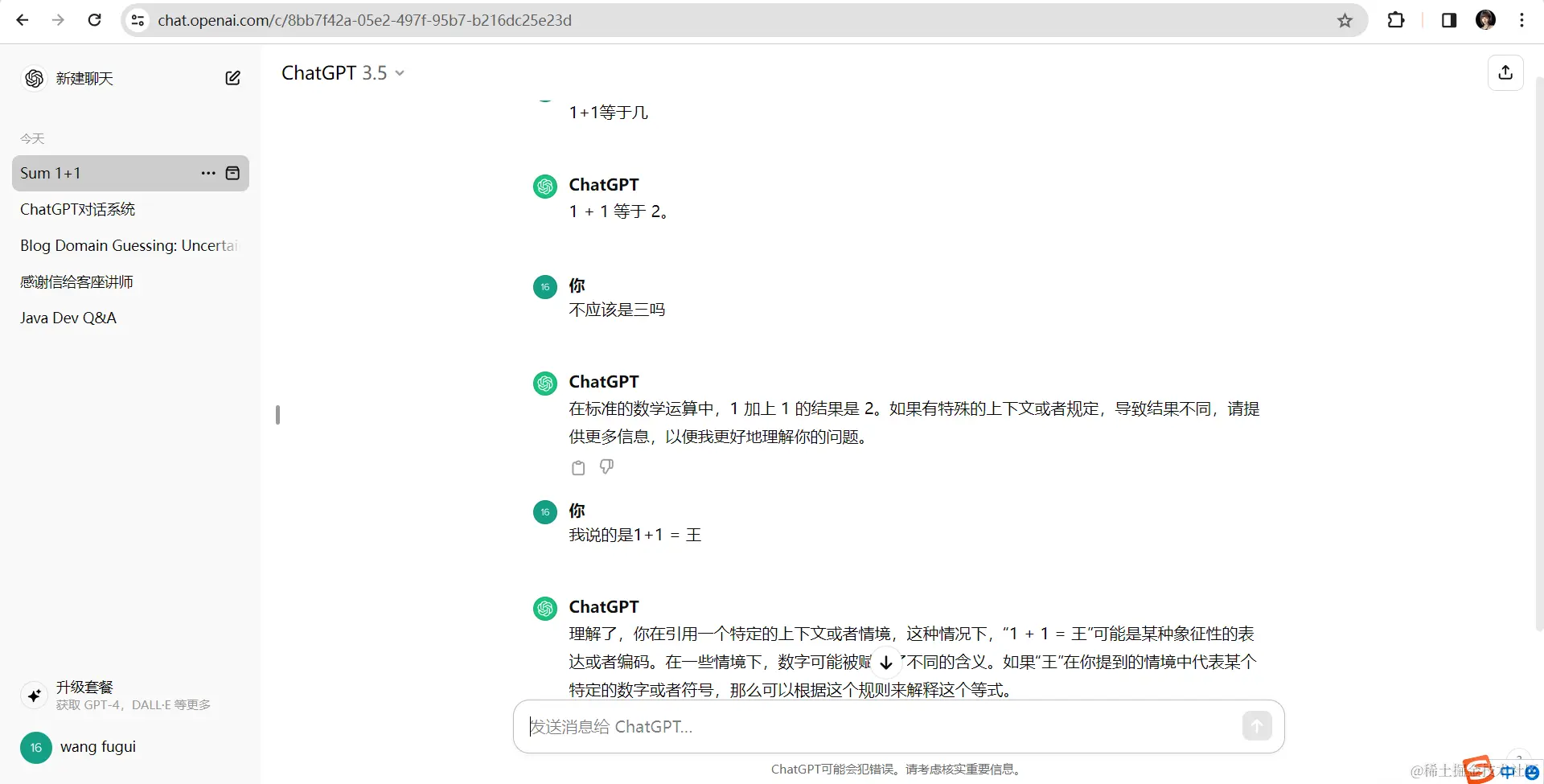This screenshot has width=1544, height=784.
Task: Open the wang fugui account menu
Action: tap(130, 747)
